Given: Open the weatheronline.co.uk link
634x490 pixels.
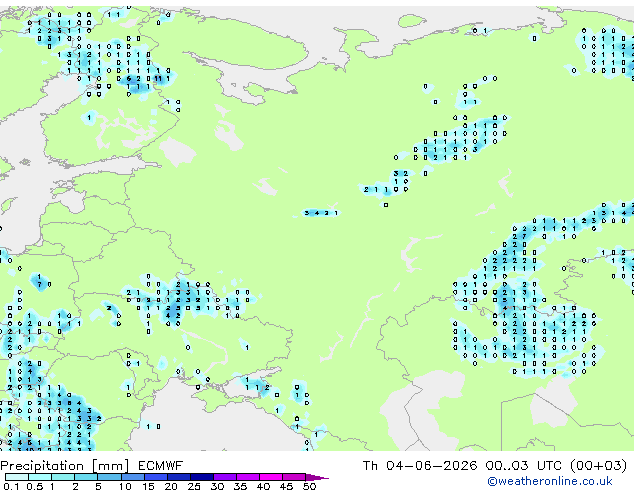Looking at the screenshot, I should 550,481.
